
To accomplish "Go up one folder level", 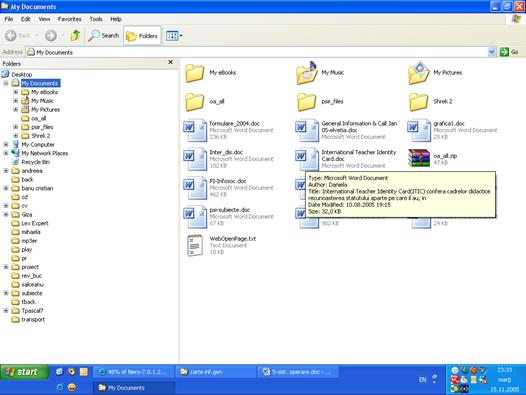I will (x=75, y=35).
